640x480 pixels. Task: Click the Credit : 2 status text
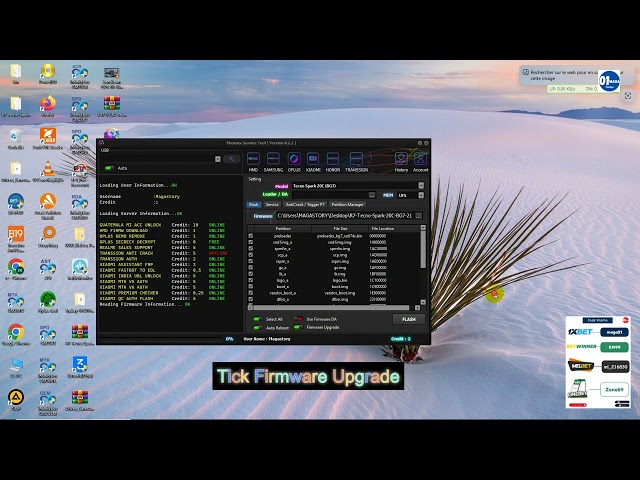tap(401, 339)
